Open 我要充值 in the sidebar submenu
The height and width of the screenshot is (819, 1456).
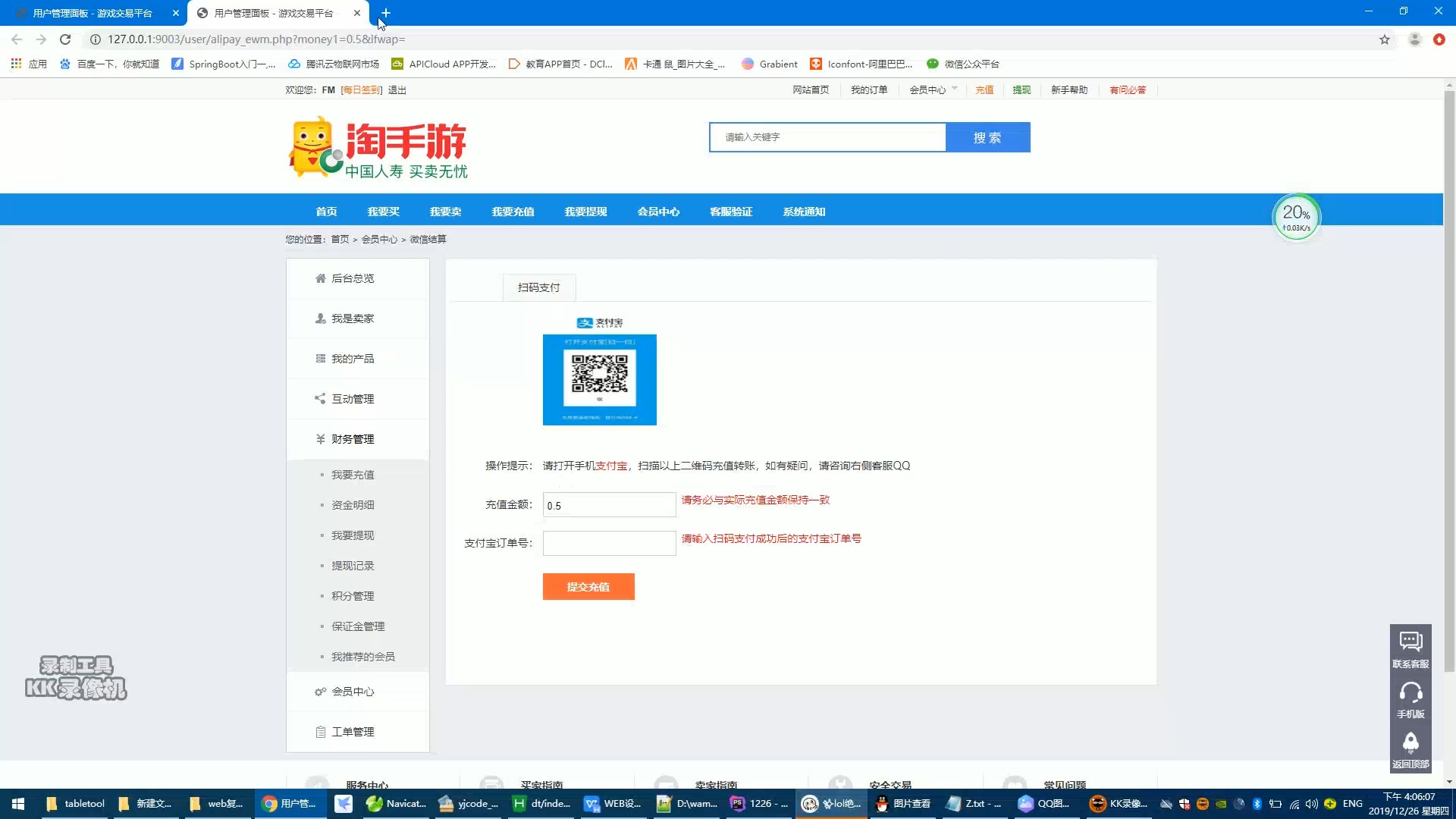[353, 475]
